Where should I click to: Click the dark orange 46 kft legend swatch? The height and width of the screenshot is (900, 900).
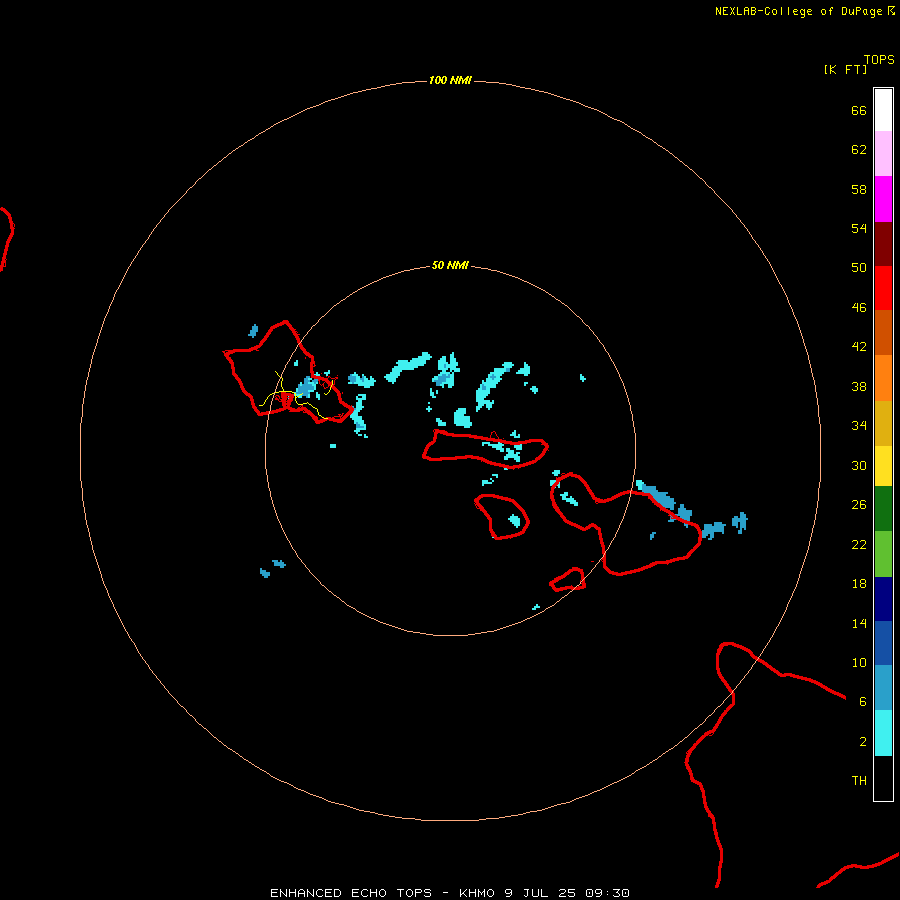883,332
